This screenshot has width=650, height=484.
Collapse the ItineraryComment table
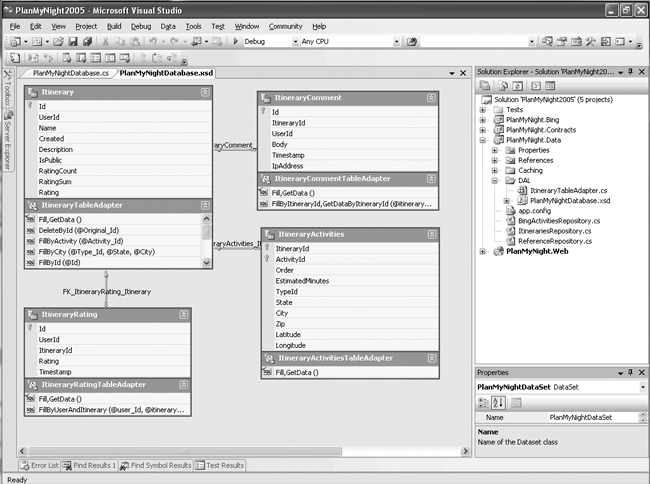[x=431, y=98]
